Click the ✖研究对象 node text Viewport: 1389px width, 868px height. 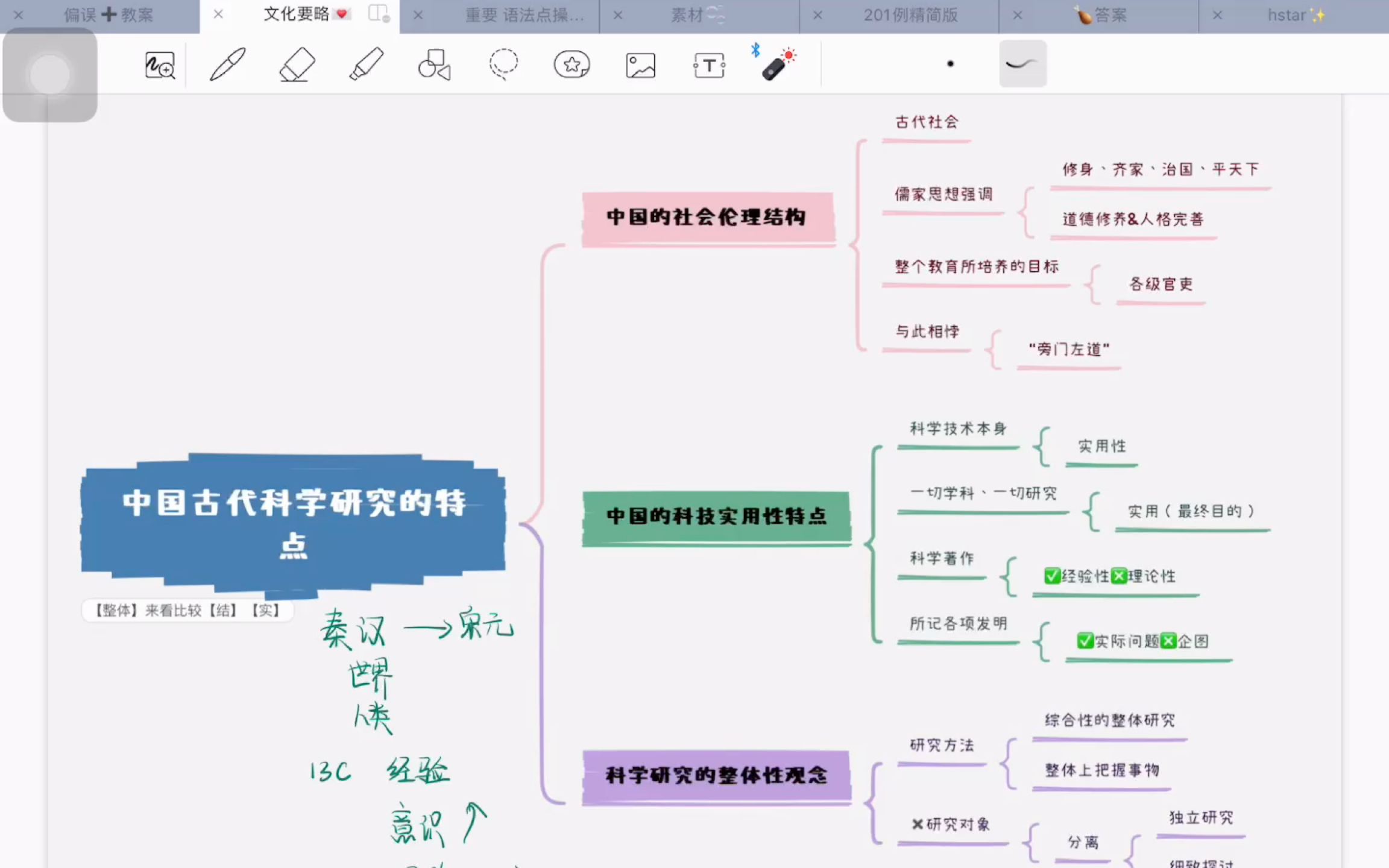(x=951, y=825)
